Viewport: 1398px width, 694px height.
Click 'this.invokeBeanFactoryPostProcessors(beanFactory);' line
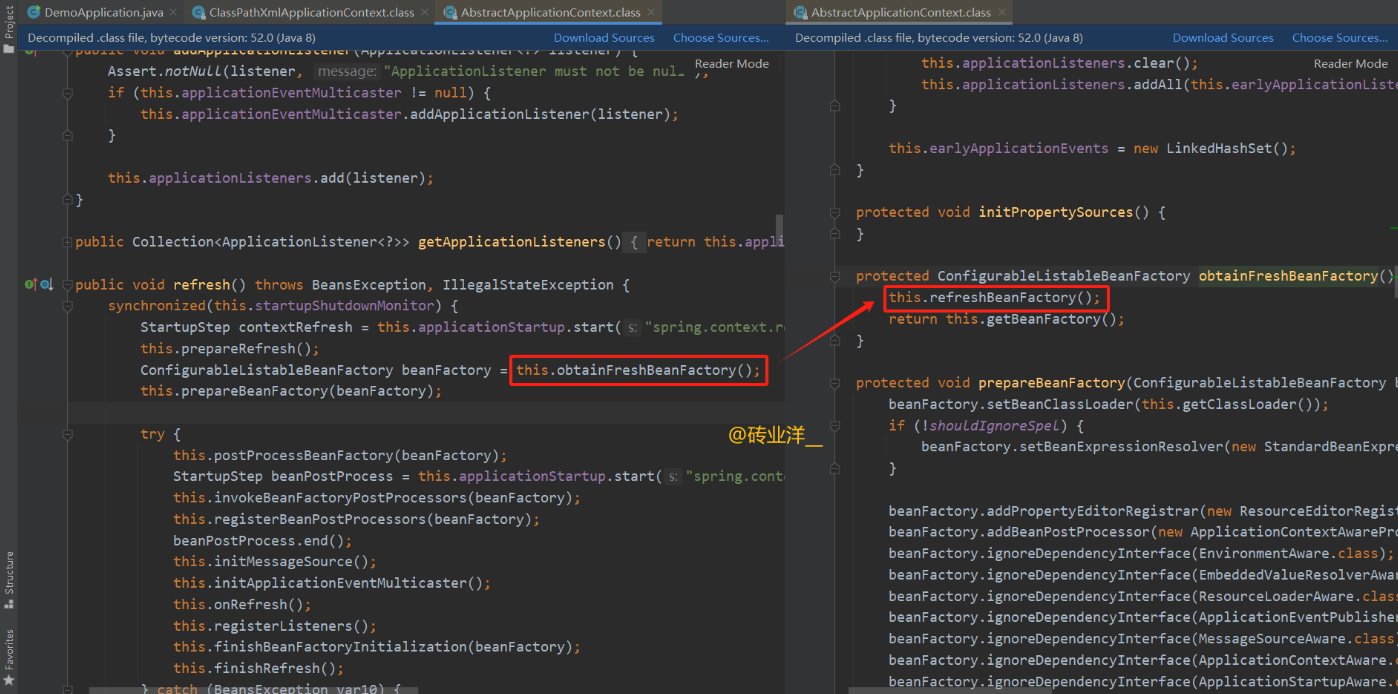(x=377, y=498)
